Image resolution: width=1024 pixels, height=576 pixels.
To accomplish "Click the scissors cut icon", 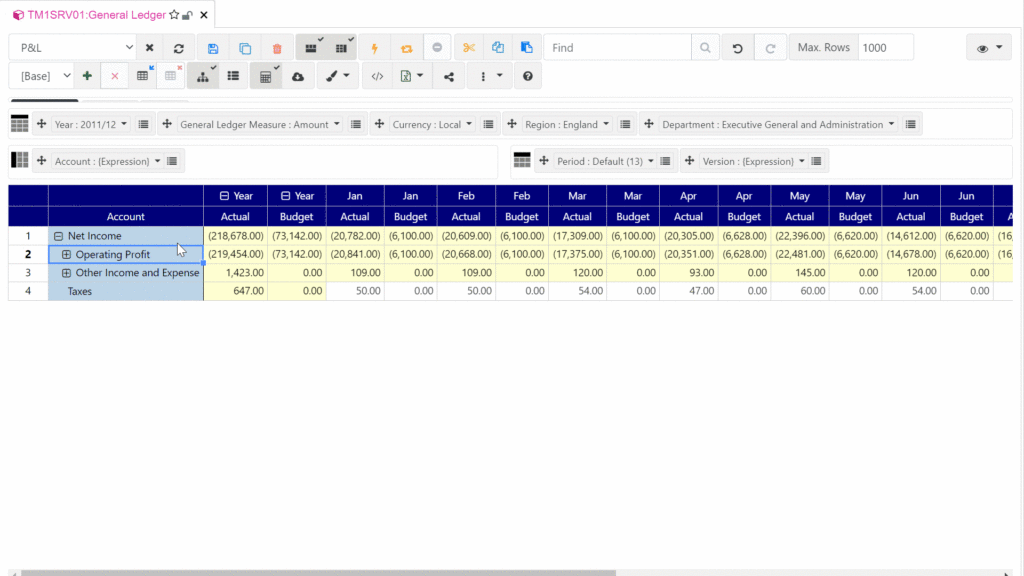I will point(467,48).
